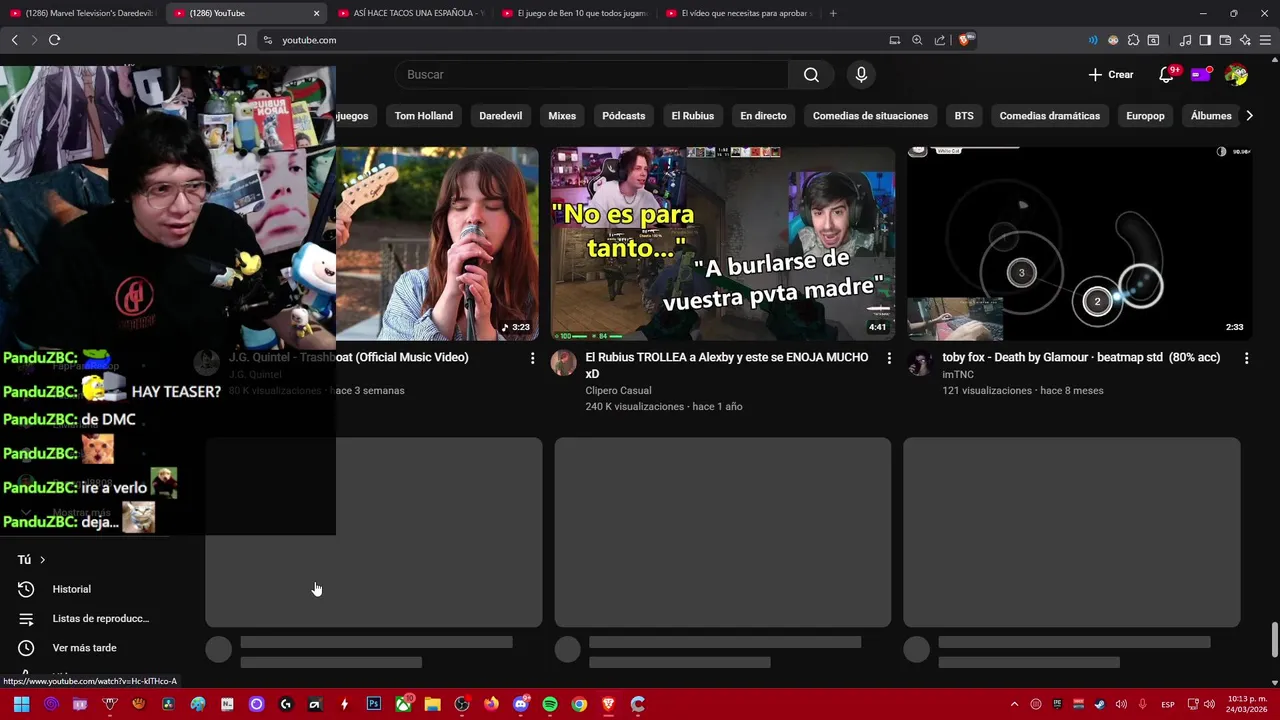This screenshot has width=1280, height=720.
Task: Open the browser hamburger menu
Action: point(1265,40)
